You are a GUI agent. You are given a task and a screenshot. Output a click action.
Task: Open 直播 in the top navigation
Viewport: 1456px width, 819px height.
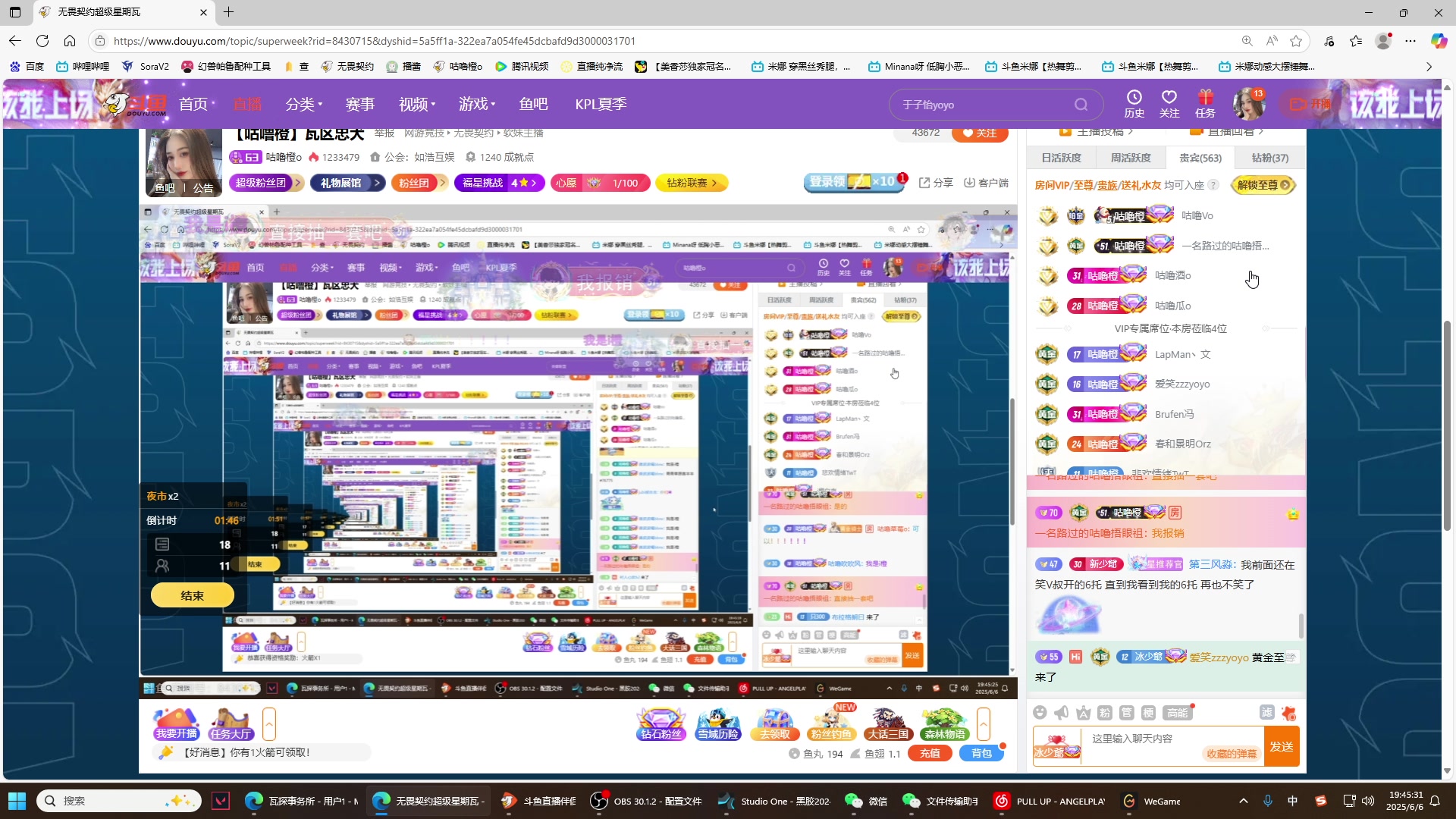(247, 104)
